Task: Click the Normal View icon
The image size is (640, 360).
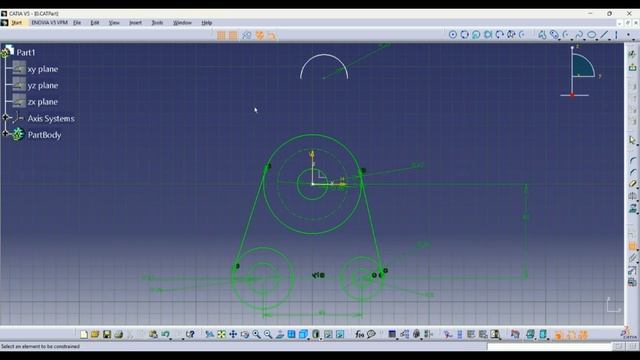Action: pos(280,335)
